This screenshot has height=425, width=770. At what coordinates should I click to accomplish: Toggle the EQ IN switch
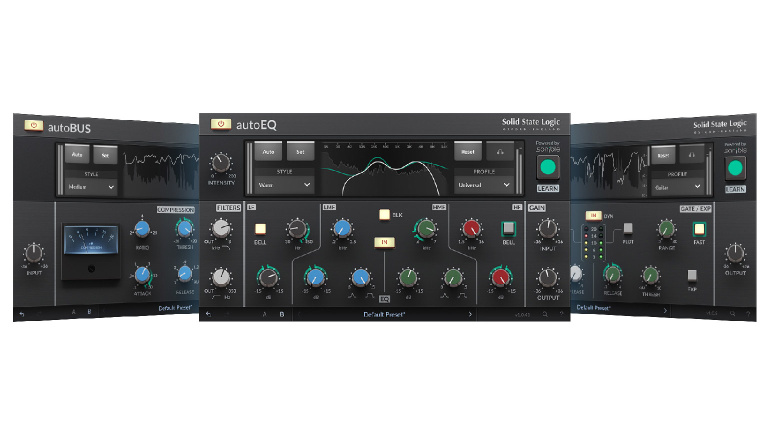pyautogui.click(x=384, y=241)
